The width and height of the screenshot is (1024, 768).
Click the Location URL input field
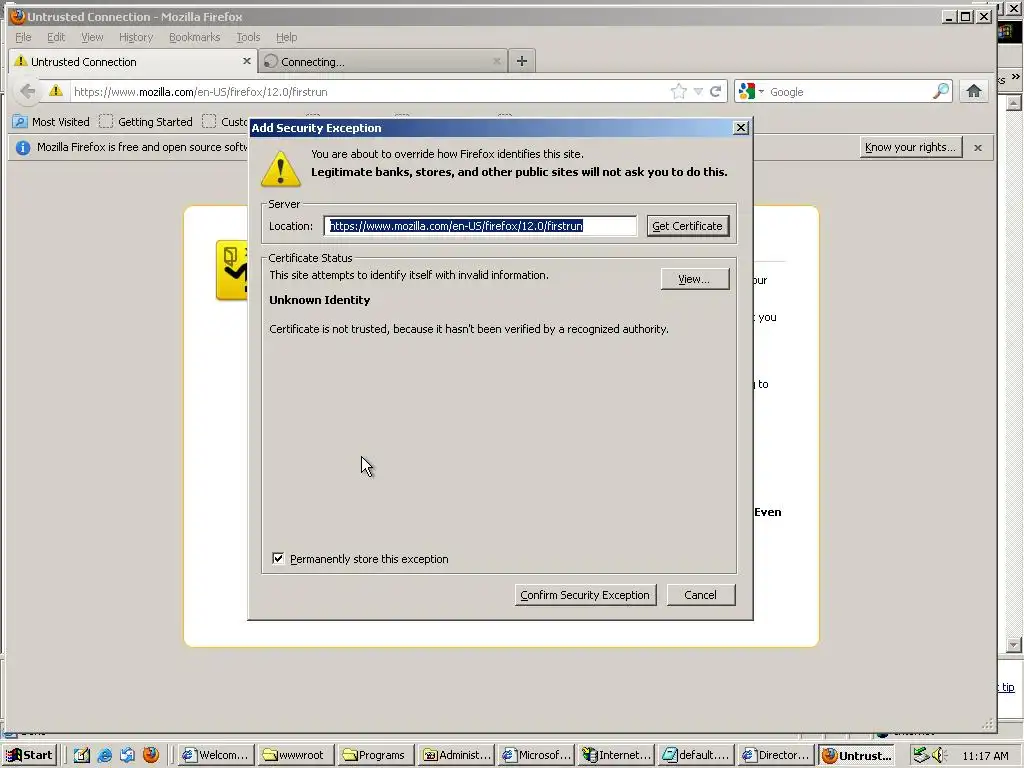click(480, 226)
